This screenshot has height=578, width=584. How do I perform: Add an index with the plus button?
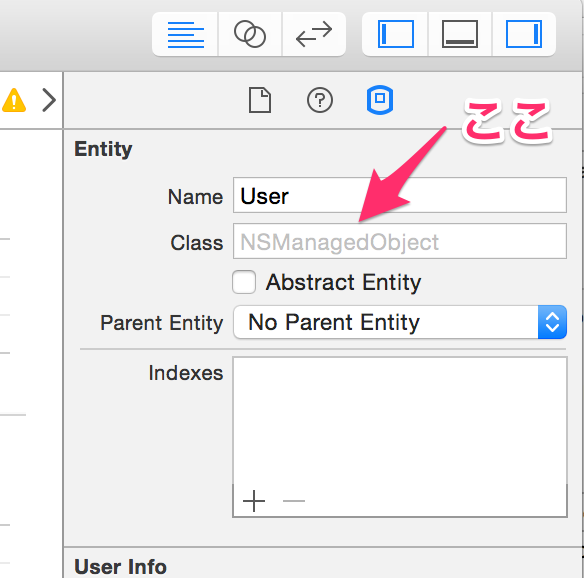click(254, 501)
